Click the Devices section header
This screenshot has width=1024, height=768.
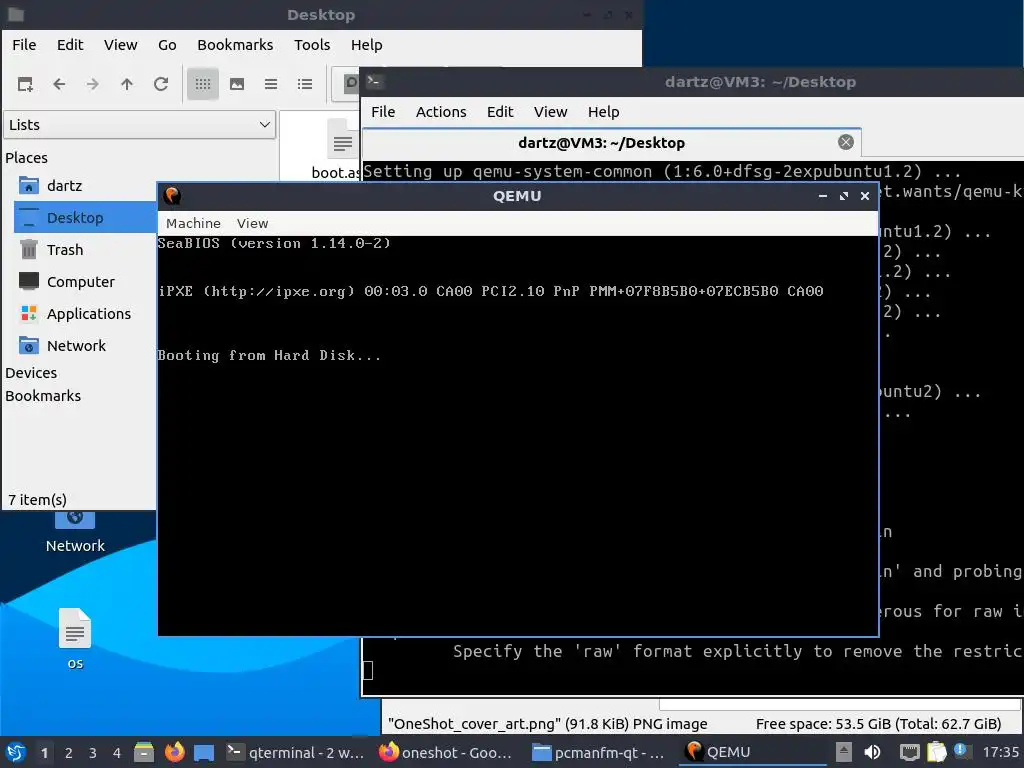click(31, 373)
